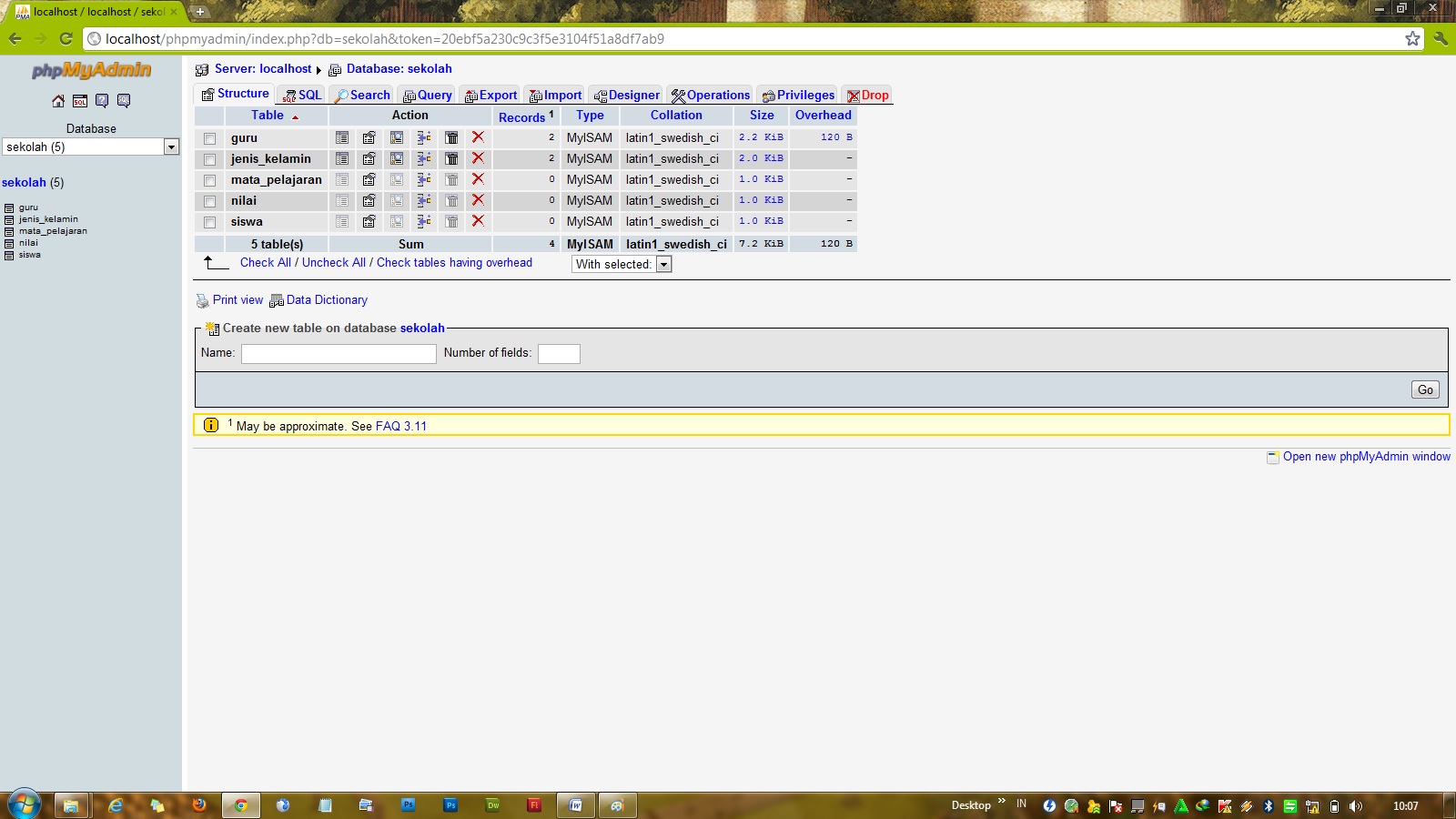Click the Check All link

click(x=264, y=262)
